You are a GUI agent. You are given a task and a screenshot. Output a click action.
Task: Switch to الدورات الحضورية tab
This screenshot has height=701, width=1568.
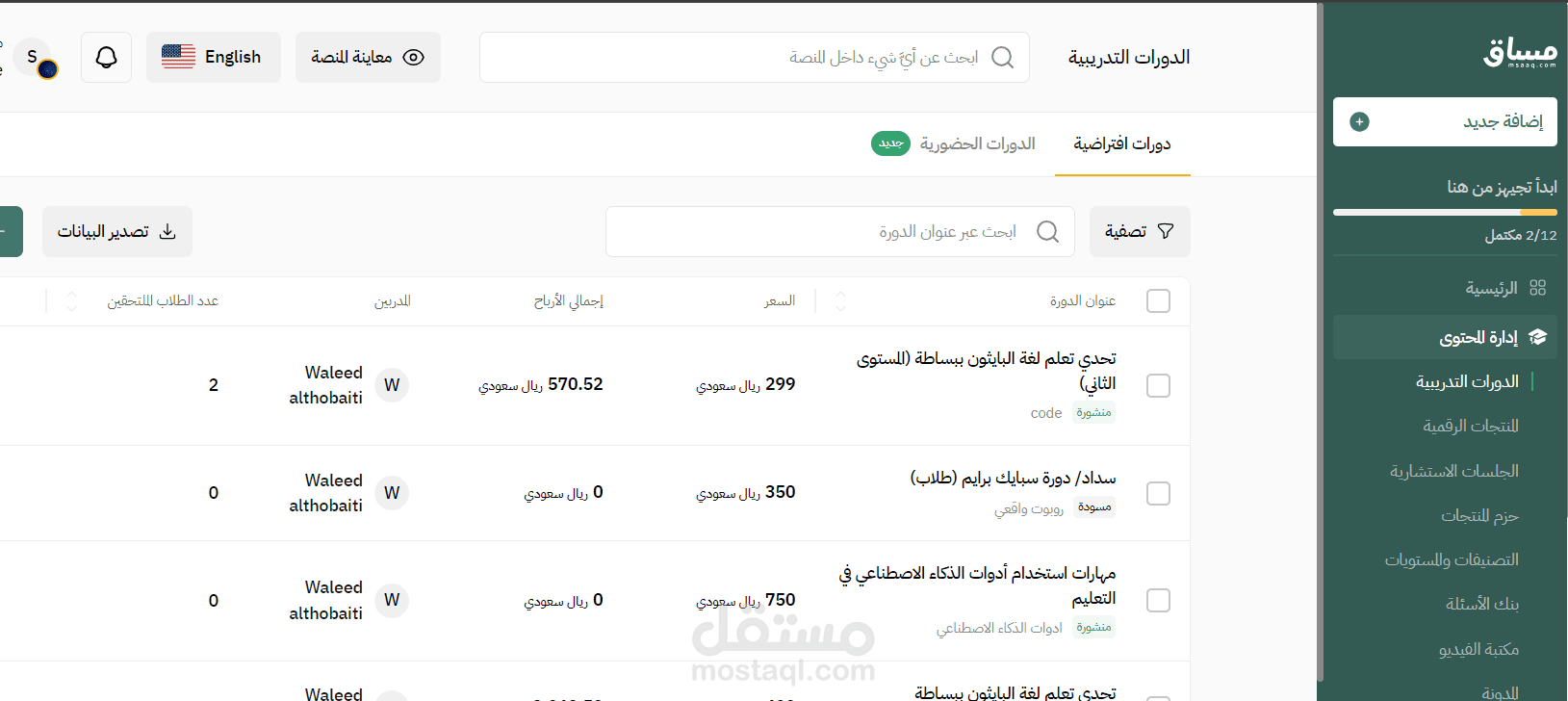coord(977,143)
